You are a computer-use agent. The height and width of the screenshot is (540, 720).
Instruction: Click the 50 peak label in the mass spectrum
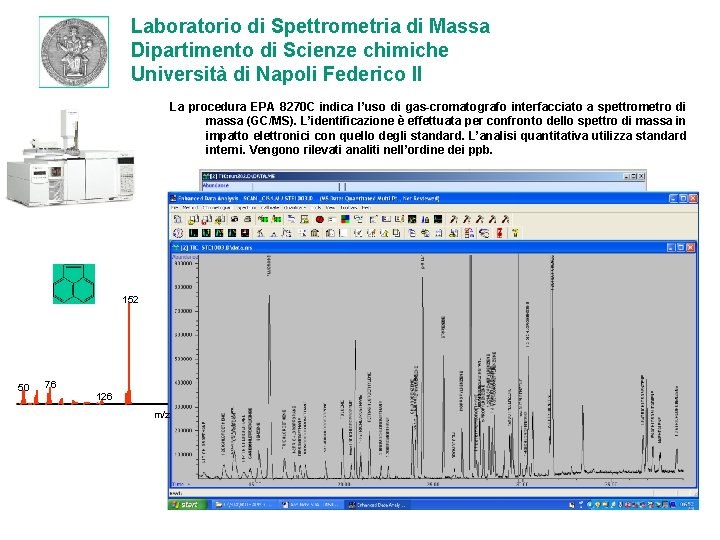(23, 387)
